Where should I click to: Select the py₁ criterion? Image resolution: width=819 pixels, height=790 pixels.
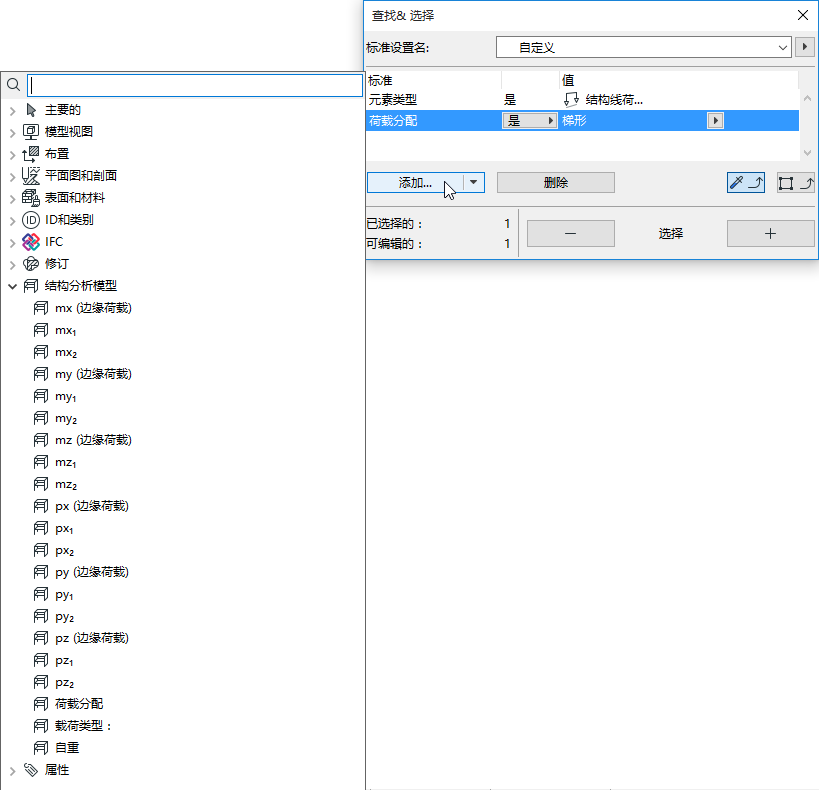(64, 594)
